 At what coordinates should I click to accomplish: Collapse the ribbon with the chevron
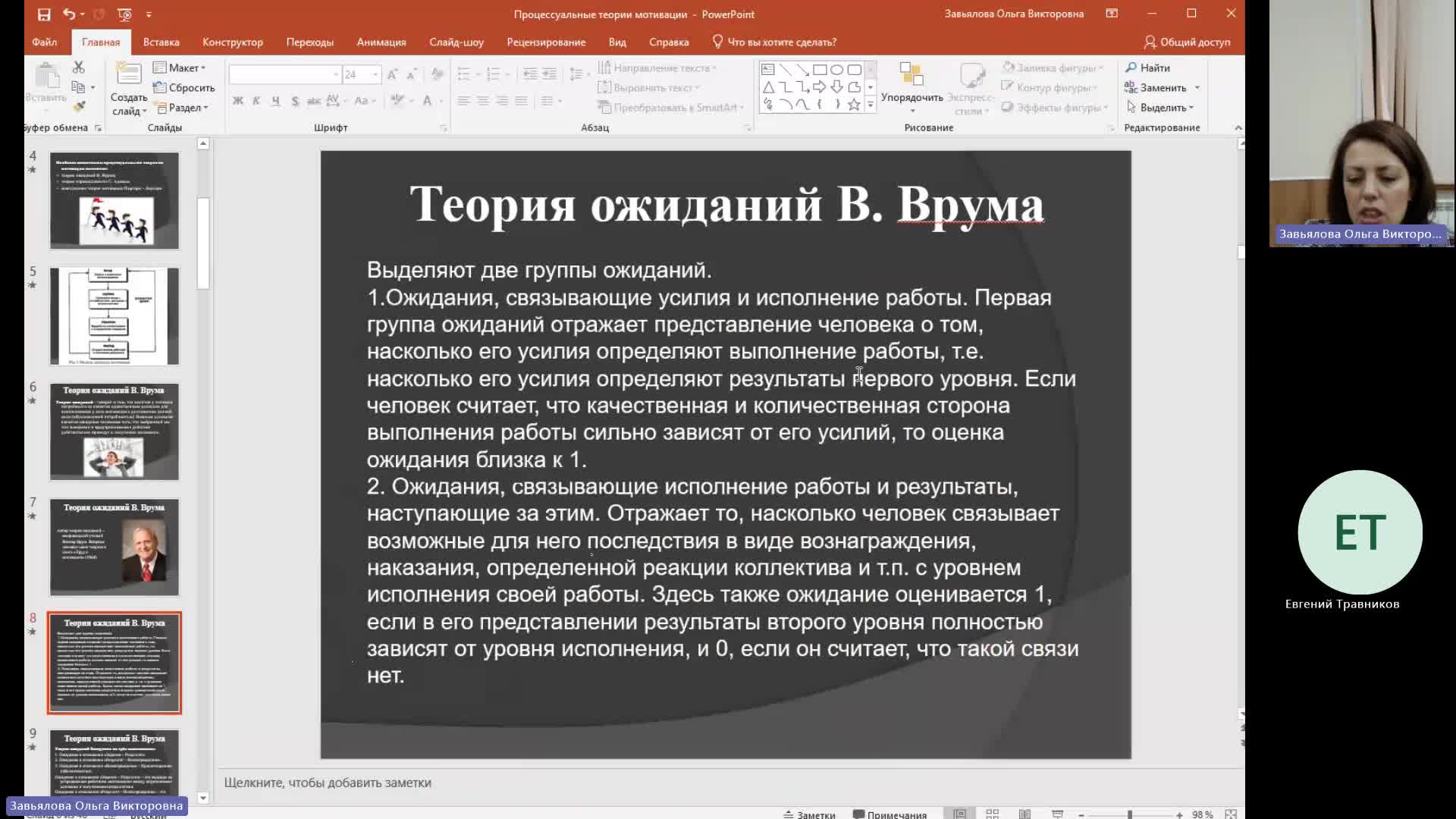[1238, 127]
